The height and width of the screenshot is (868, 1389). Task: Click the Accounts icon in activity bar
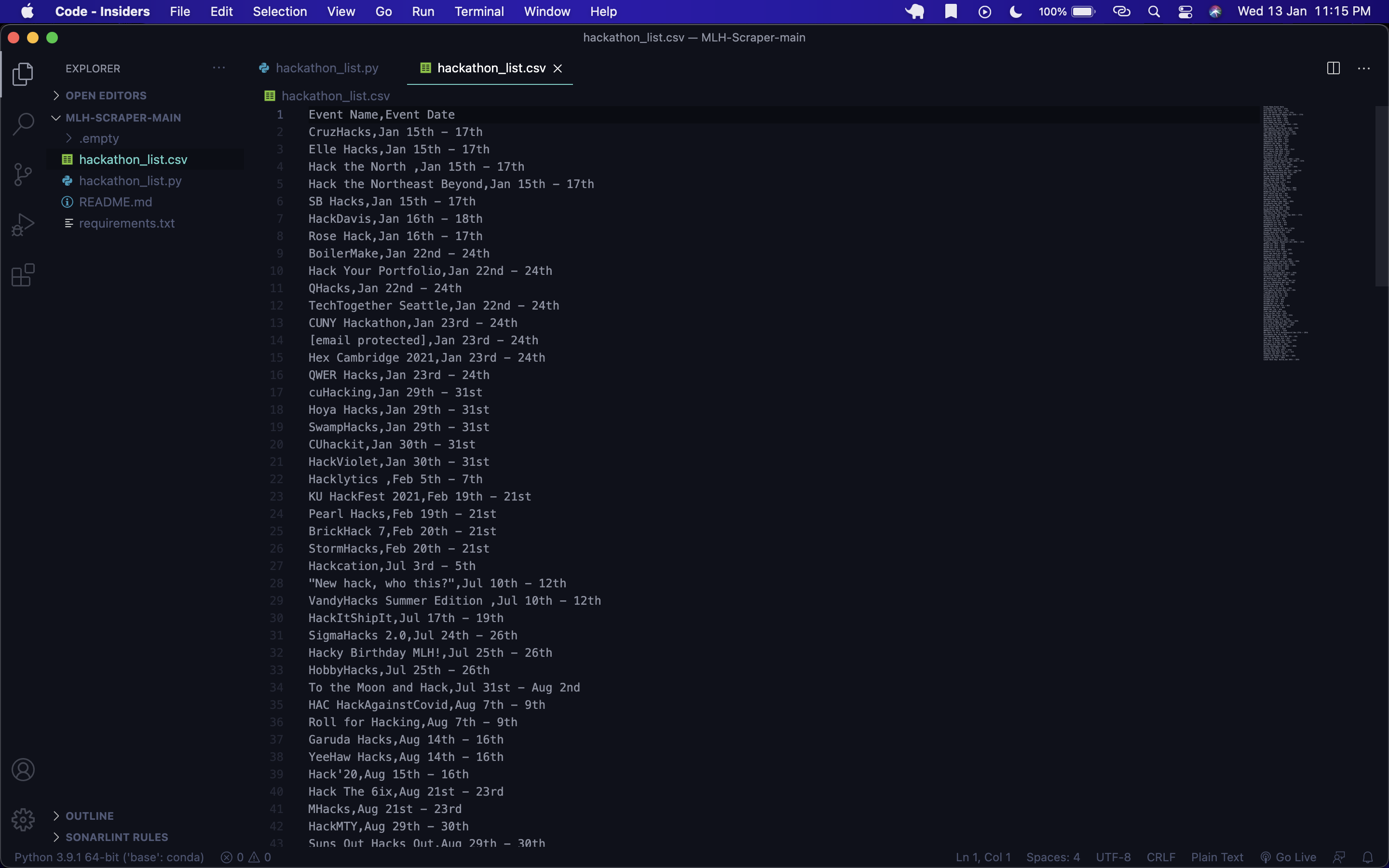[23, 770]
